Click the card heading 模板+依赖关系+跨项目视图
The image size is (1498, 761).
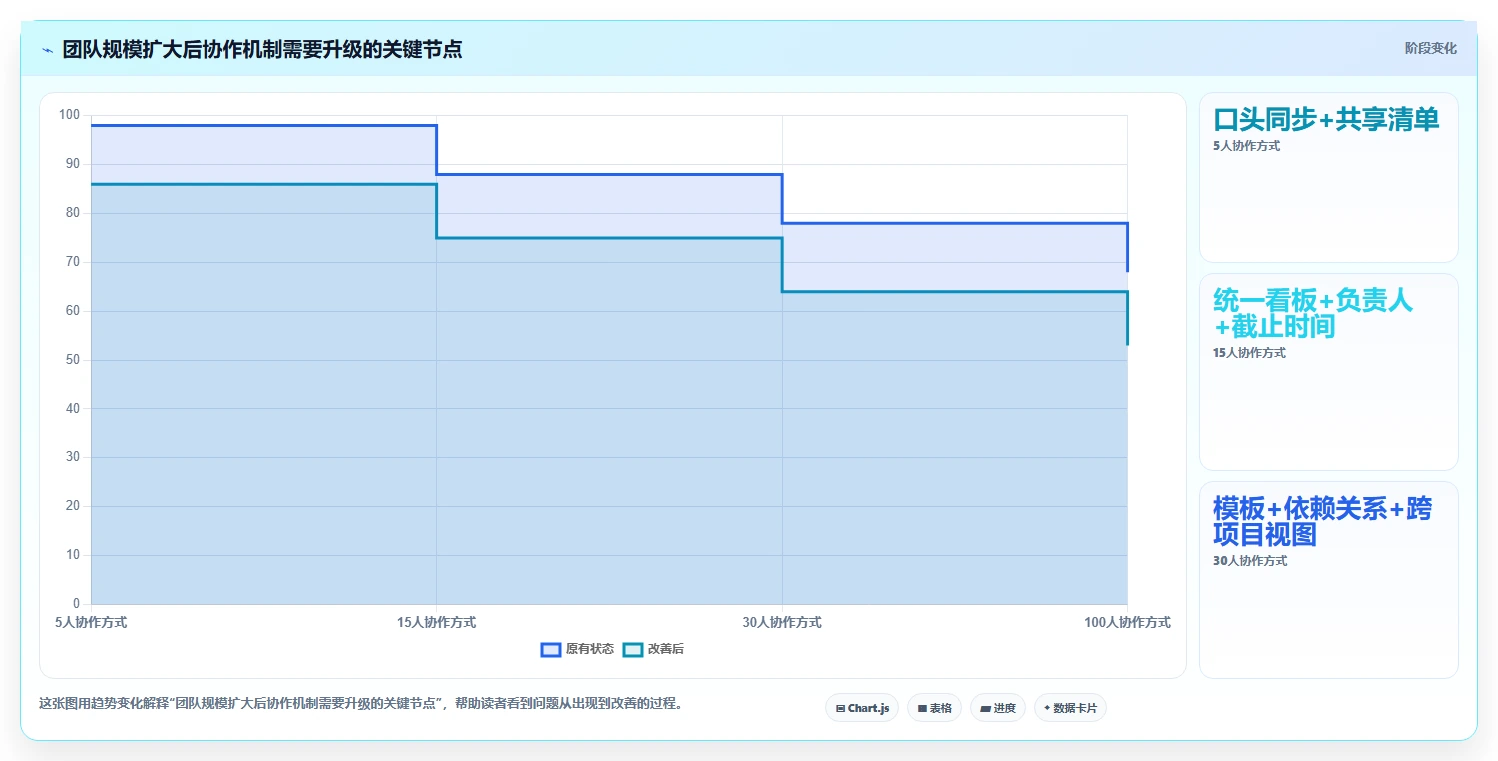pos(1322,521)
